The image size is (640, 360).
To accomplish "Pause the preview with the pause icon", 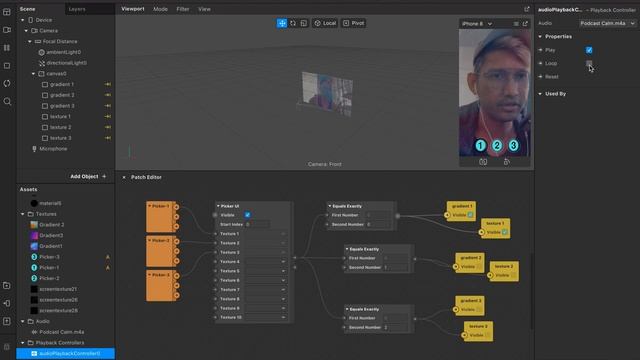I will tap(7, 48).
